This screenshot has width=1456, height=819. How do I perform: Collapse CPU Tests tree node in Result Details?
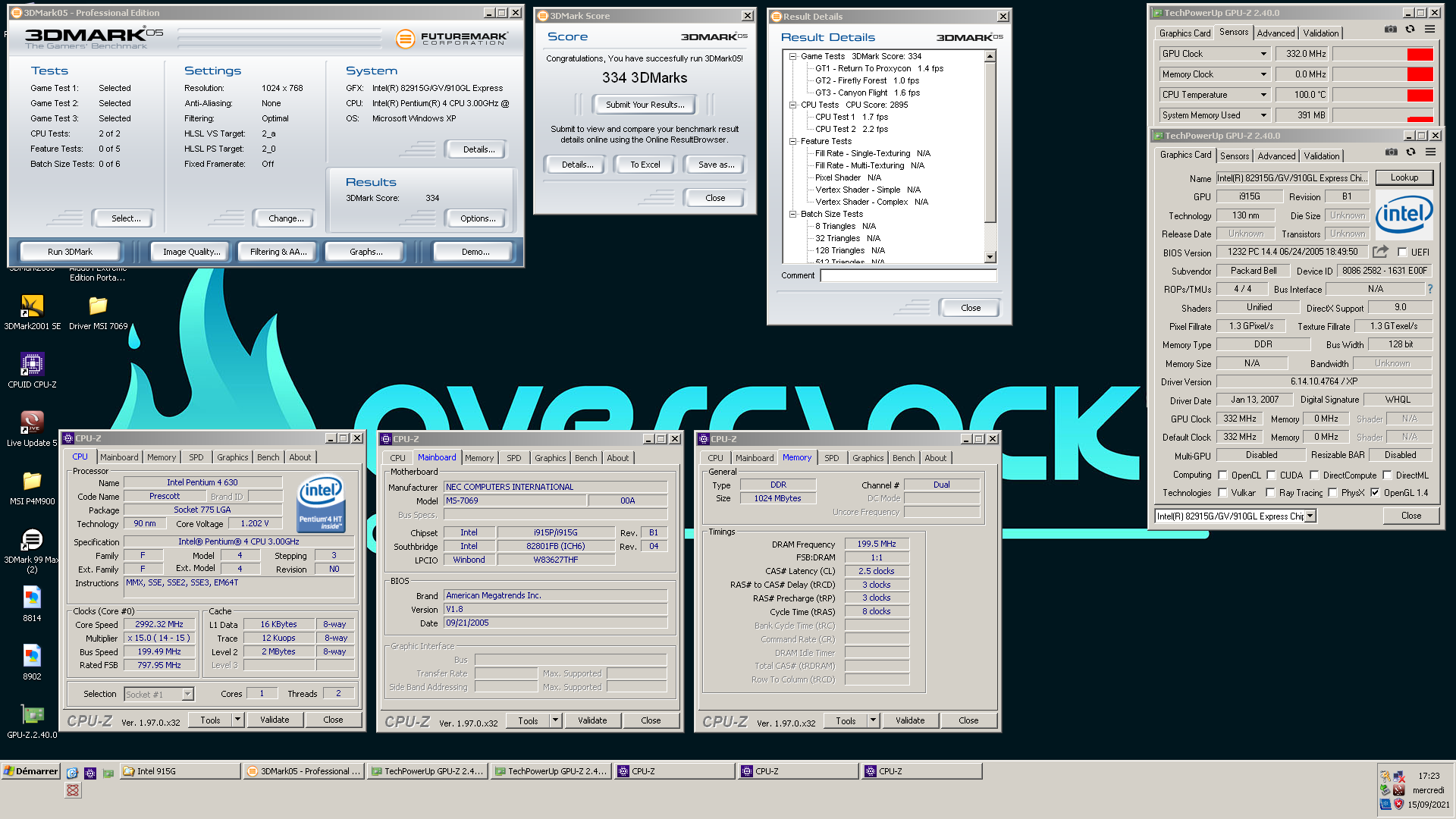coord(792,105)
